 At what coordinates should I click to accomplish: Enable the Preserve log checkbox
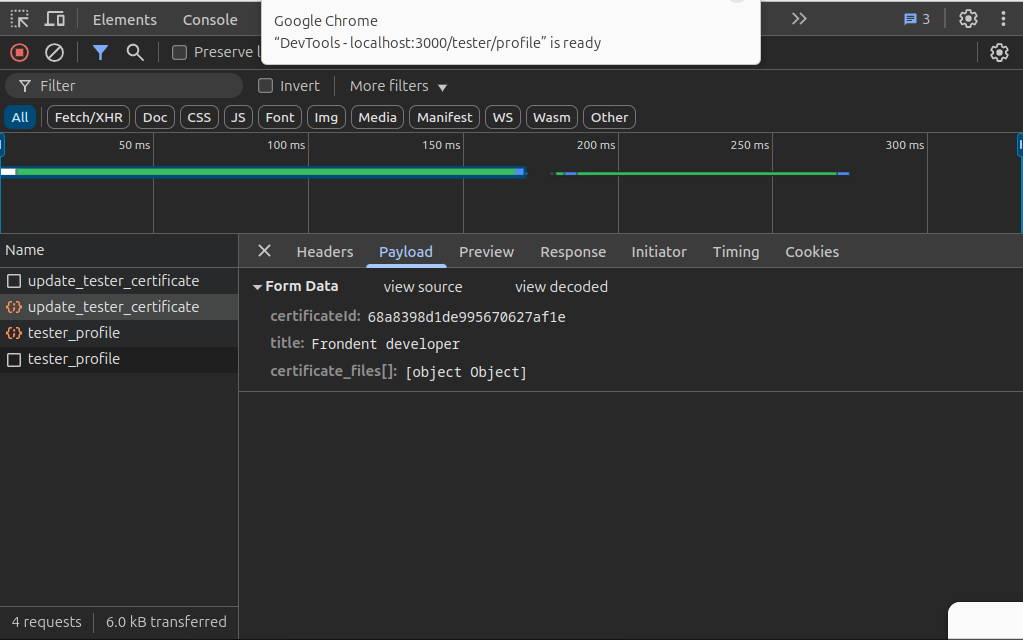180,52
